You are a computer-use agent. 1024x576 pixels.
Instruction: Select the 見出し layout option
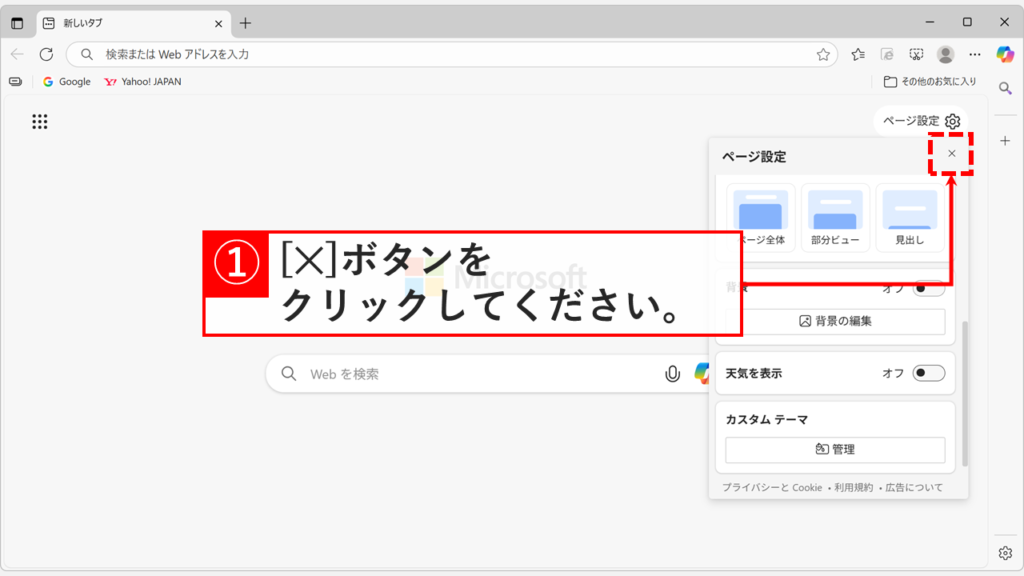pyautogui.click(x=911, y=217)
